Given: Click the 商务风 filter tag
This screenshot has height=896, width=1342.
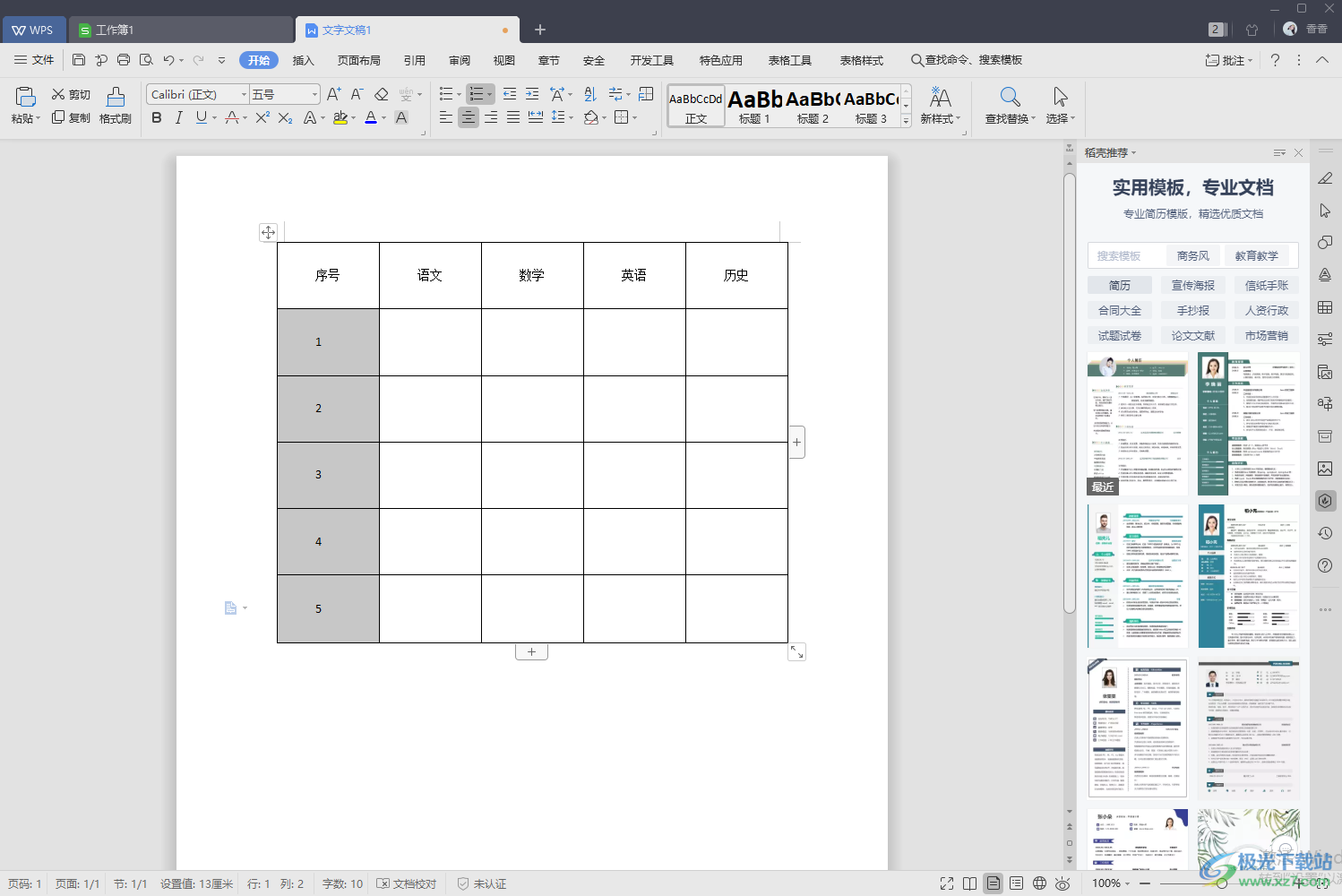Looking at the screenshot, I should click(x=1193, y=255).
